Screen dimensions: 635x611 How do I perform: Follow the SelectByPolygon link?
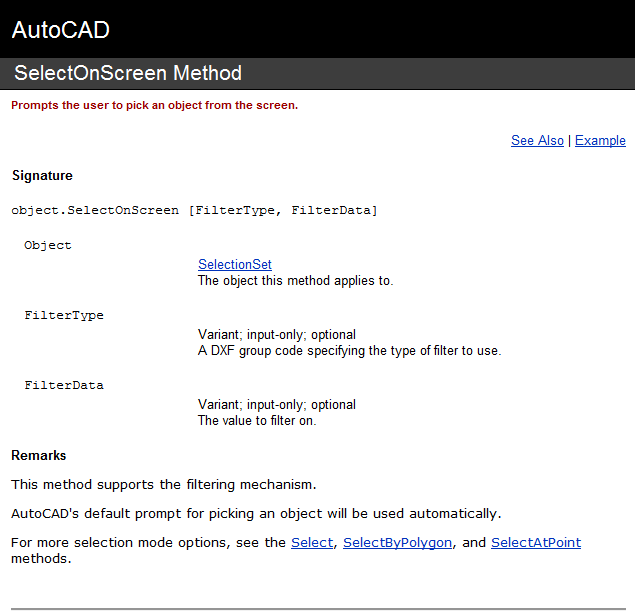[397, 543]
